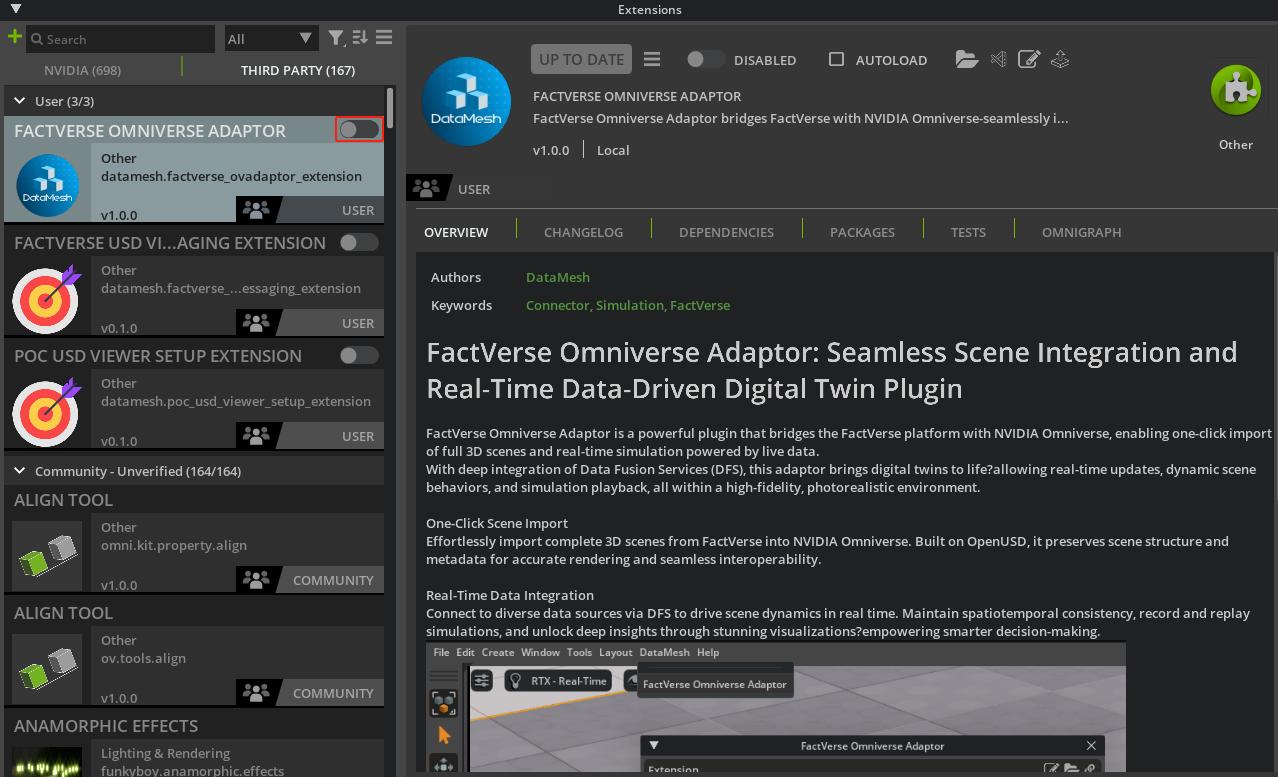Click DataMesh icon on FactVerse Omniverse Adaptor card
The width and height of the screenshot is (1278, 777).
(x=48, y=185)
